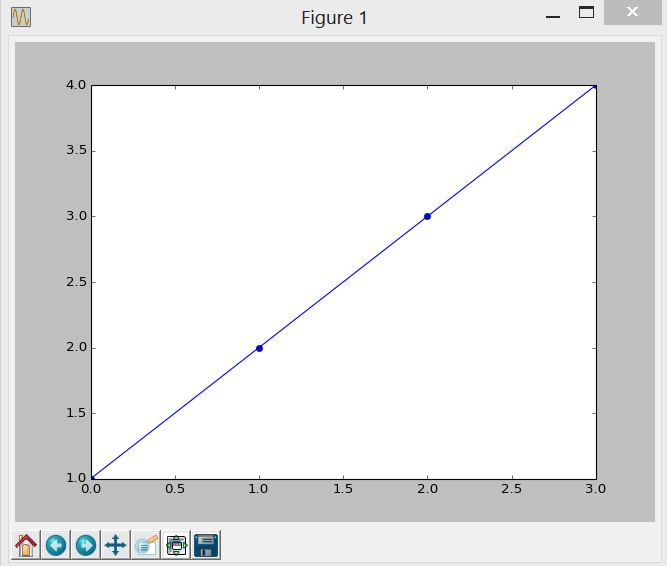Click the 4.0 tick label on the y-axis
Screen dimensions: 667x566
72,85
